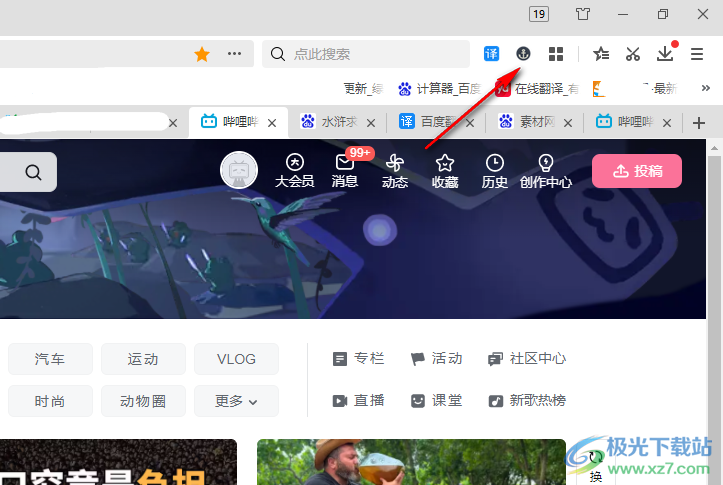Open 历史 history icon
The image size is (723, 485).
[495, 171]
